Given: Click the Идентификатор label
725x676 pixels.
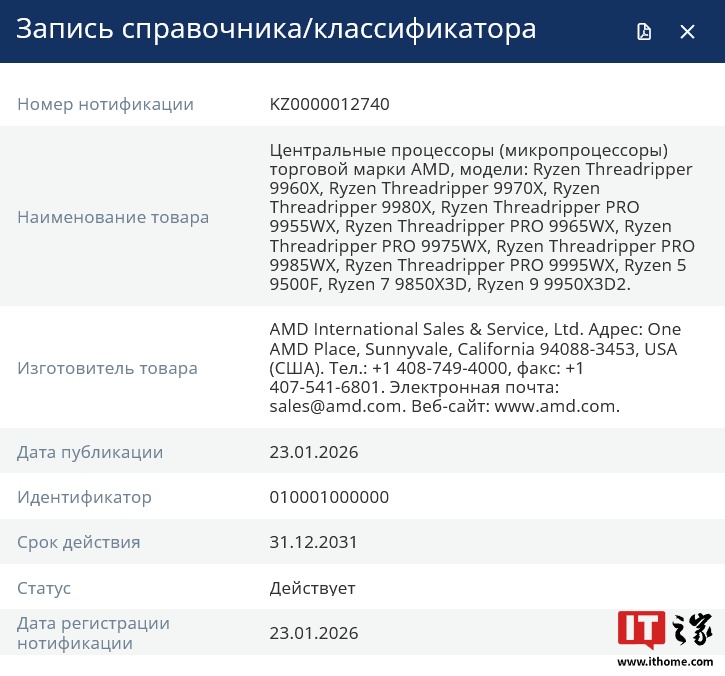Looking at the screenshot, I should coord(84,497).
